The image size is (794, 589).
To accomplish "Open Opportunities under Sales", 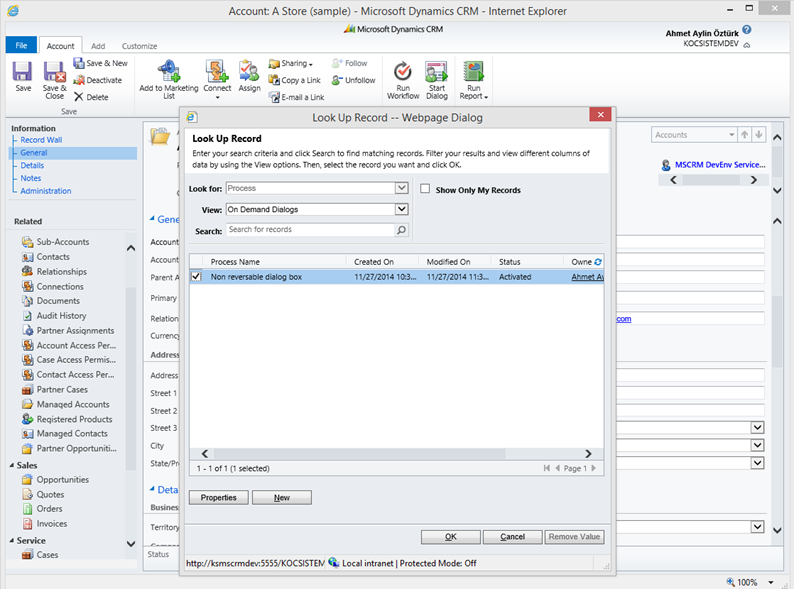I will click(x=62, y=480).
